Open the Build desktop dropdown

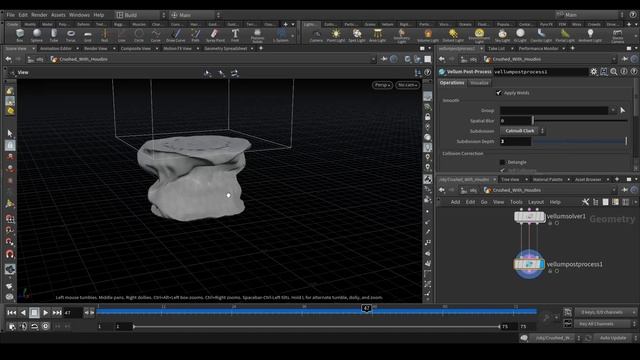(x=140, y=15)
